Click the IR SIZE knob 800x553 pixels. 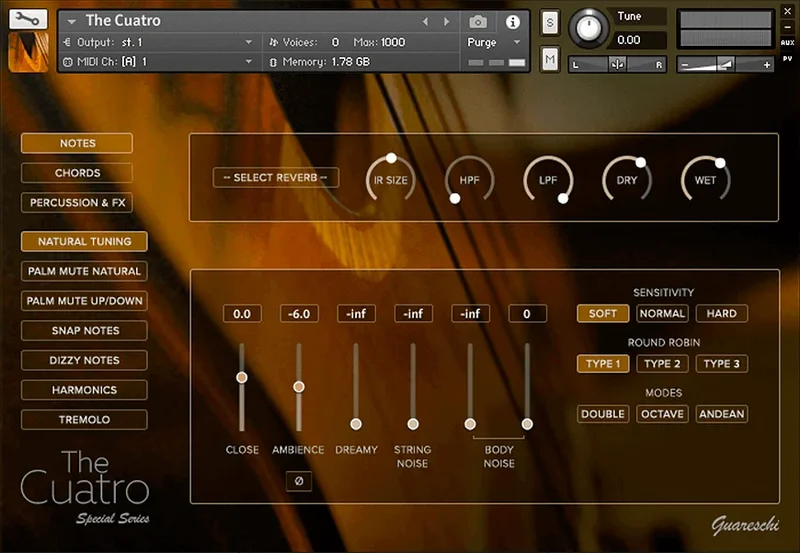pyautogui.click(x=391, y=180)
